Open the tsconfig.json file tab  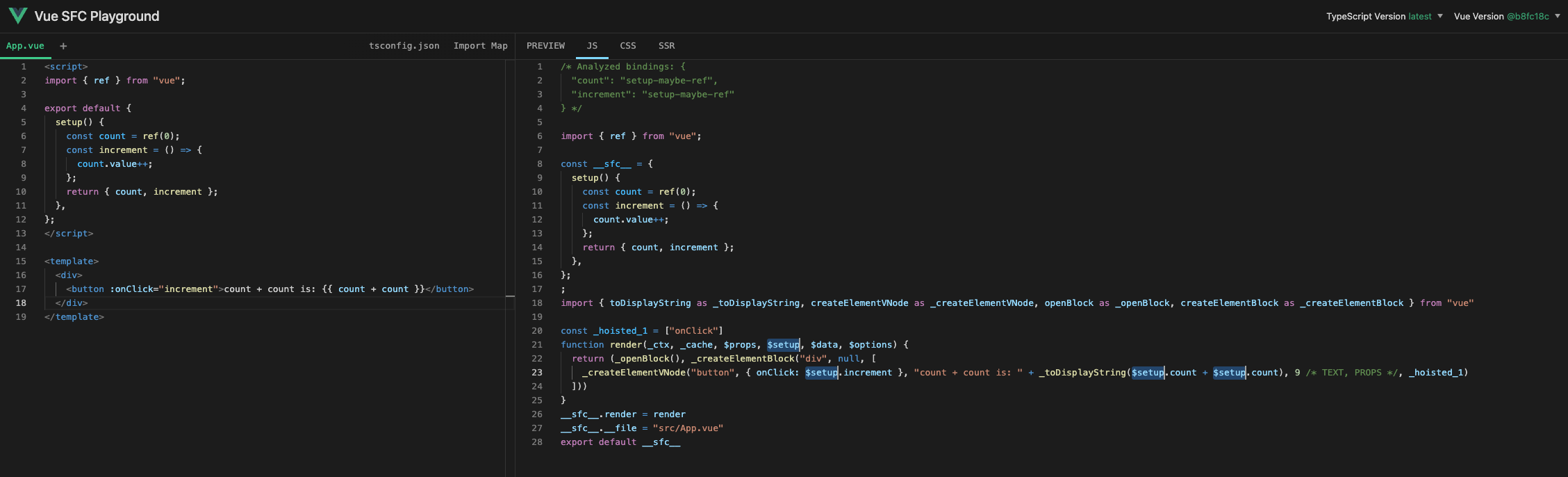tap(404, 46)
